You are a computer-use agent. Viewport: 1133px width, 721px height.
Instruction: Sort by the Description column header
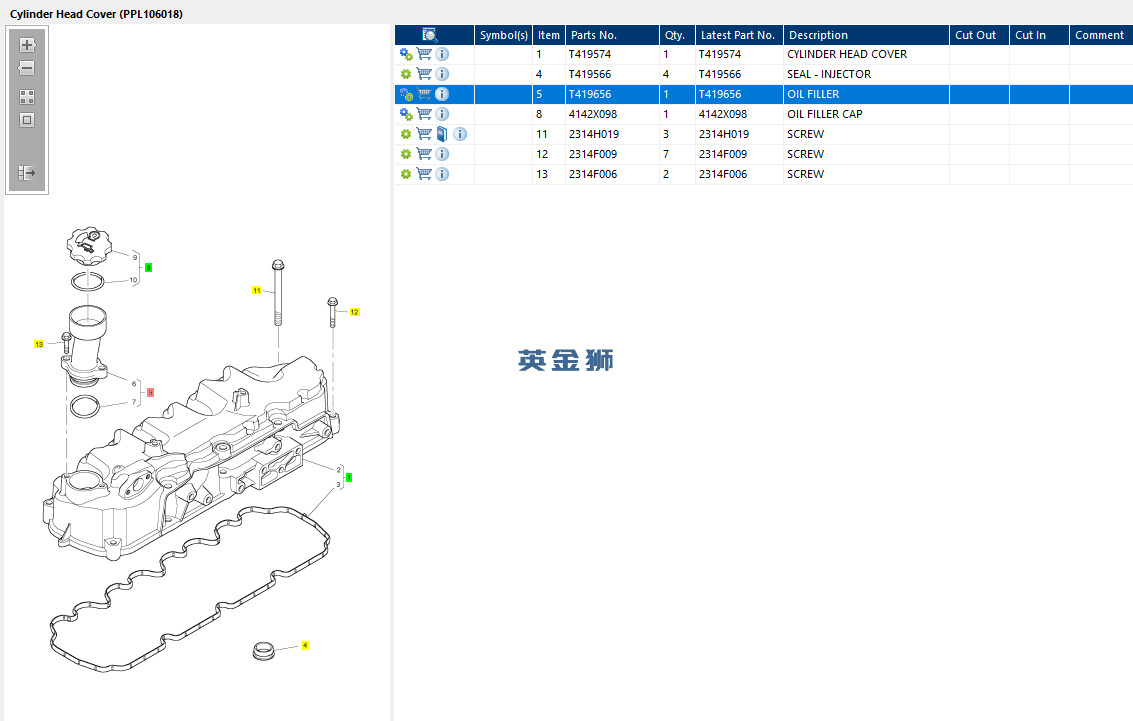coord(866,35)
